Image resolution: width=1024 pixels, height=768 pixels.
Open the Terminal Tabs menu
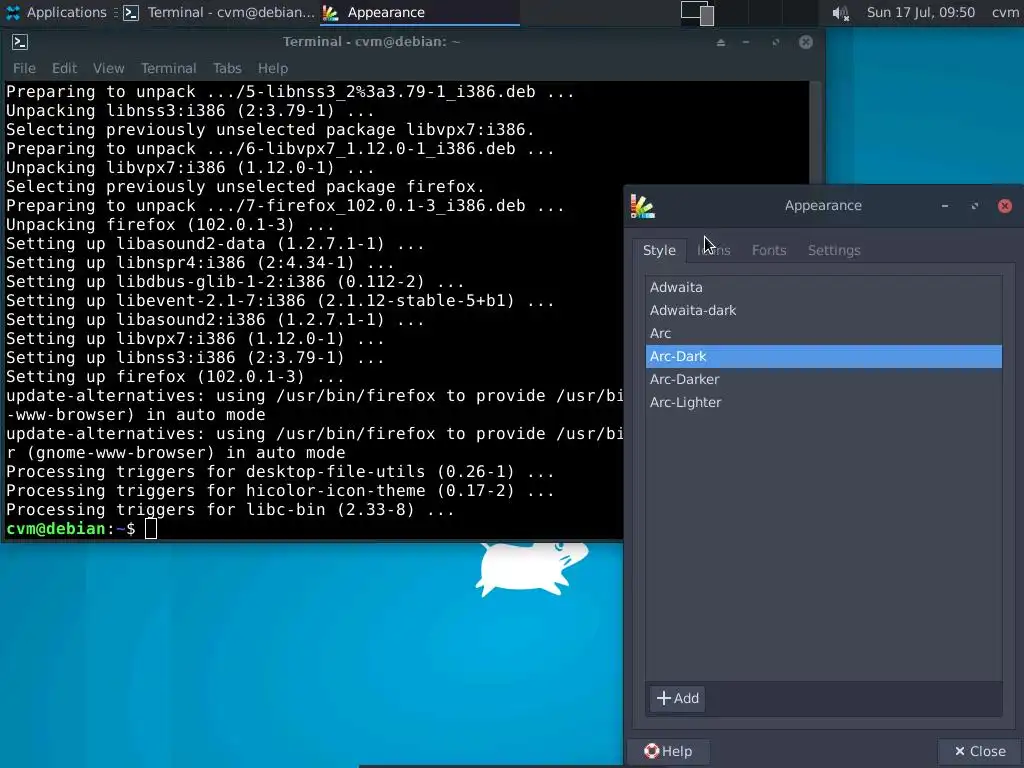coord(227,68)
